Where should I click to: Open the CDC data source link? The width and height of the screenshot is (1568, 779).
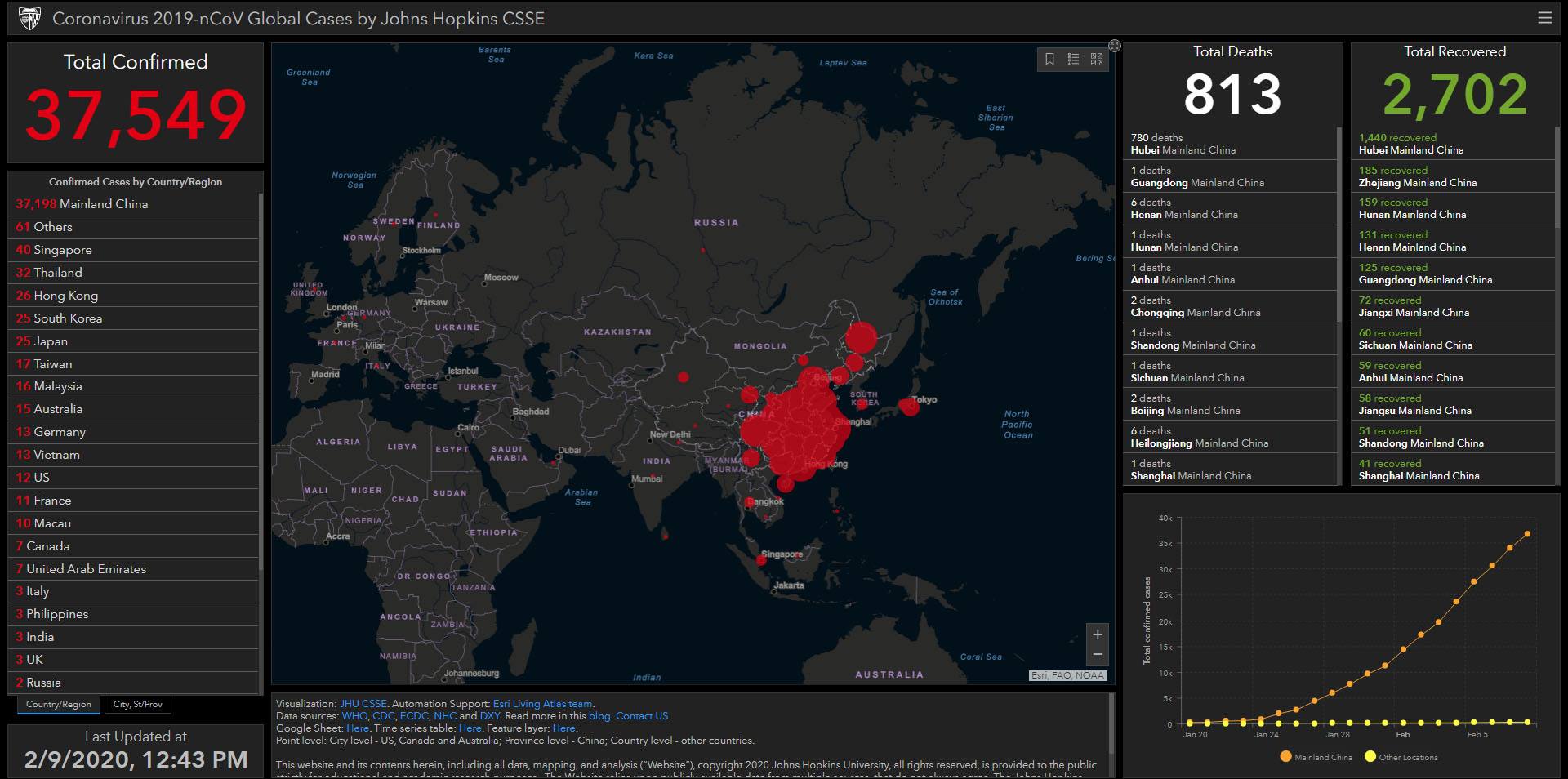click(383, 716)
